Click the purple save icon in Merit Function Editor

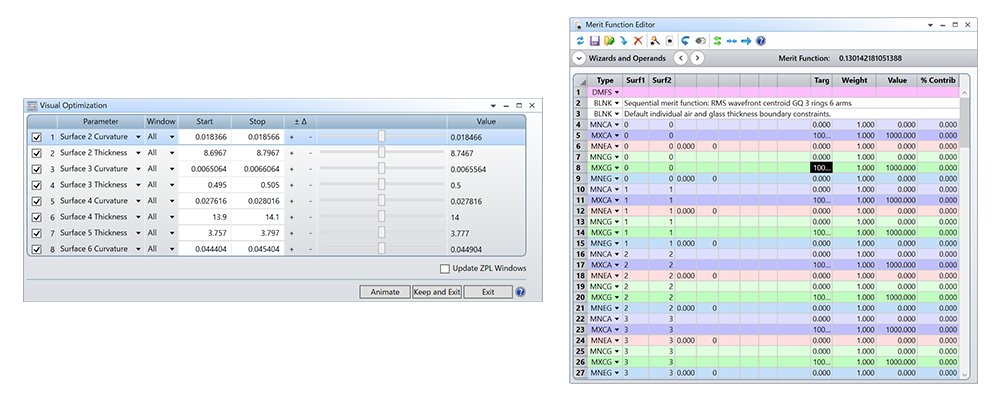click(x=594, y=41)
